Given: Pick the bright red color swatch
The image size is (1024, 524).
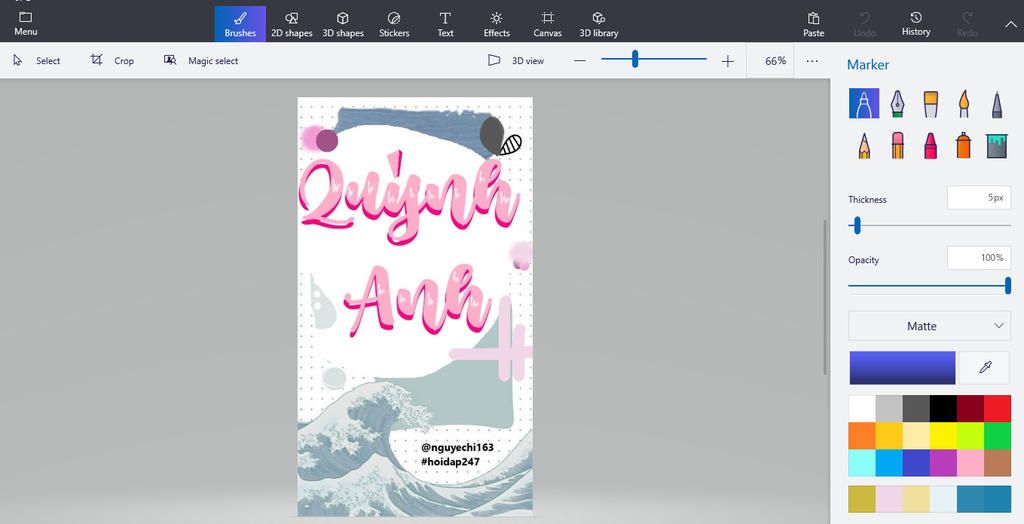Looking at the screenshot, I should (x=997, y=408).
